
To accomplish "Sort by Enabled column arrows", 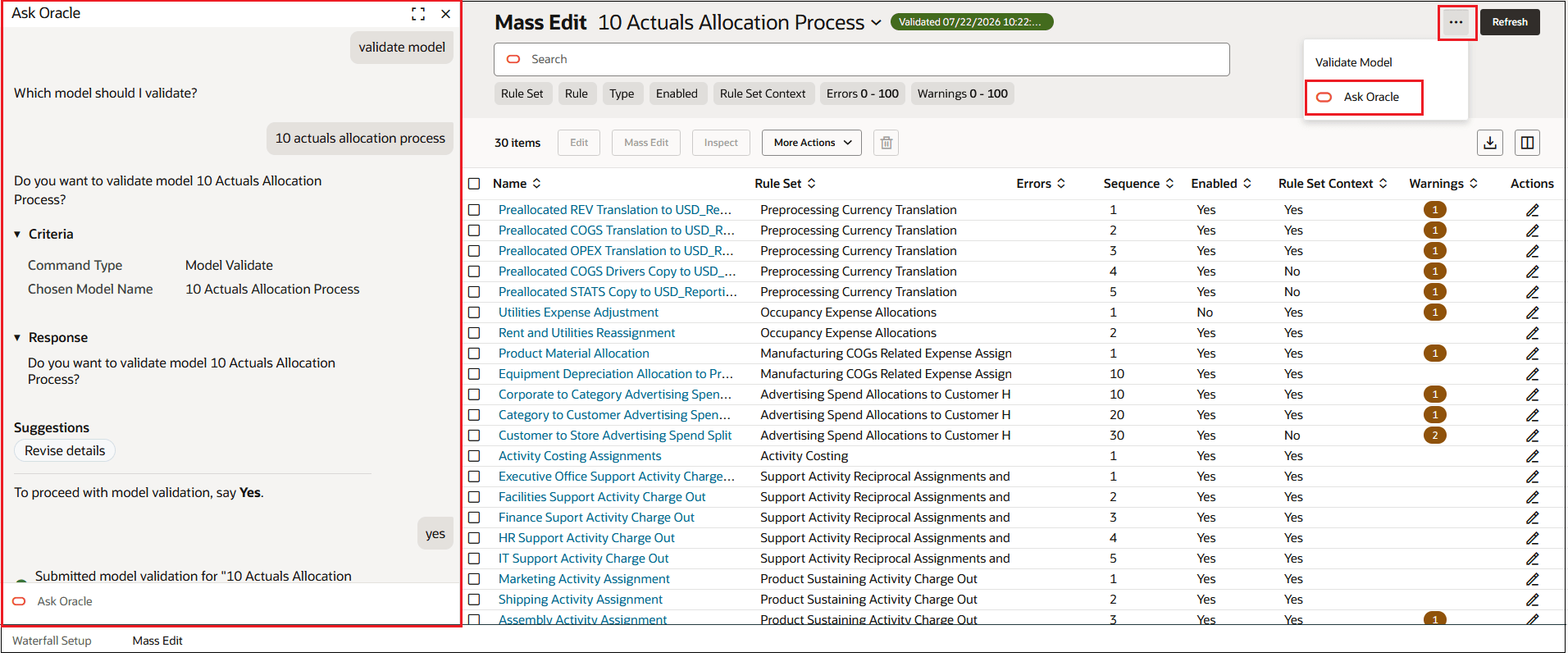I will [x=1247, y=184].
